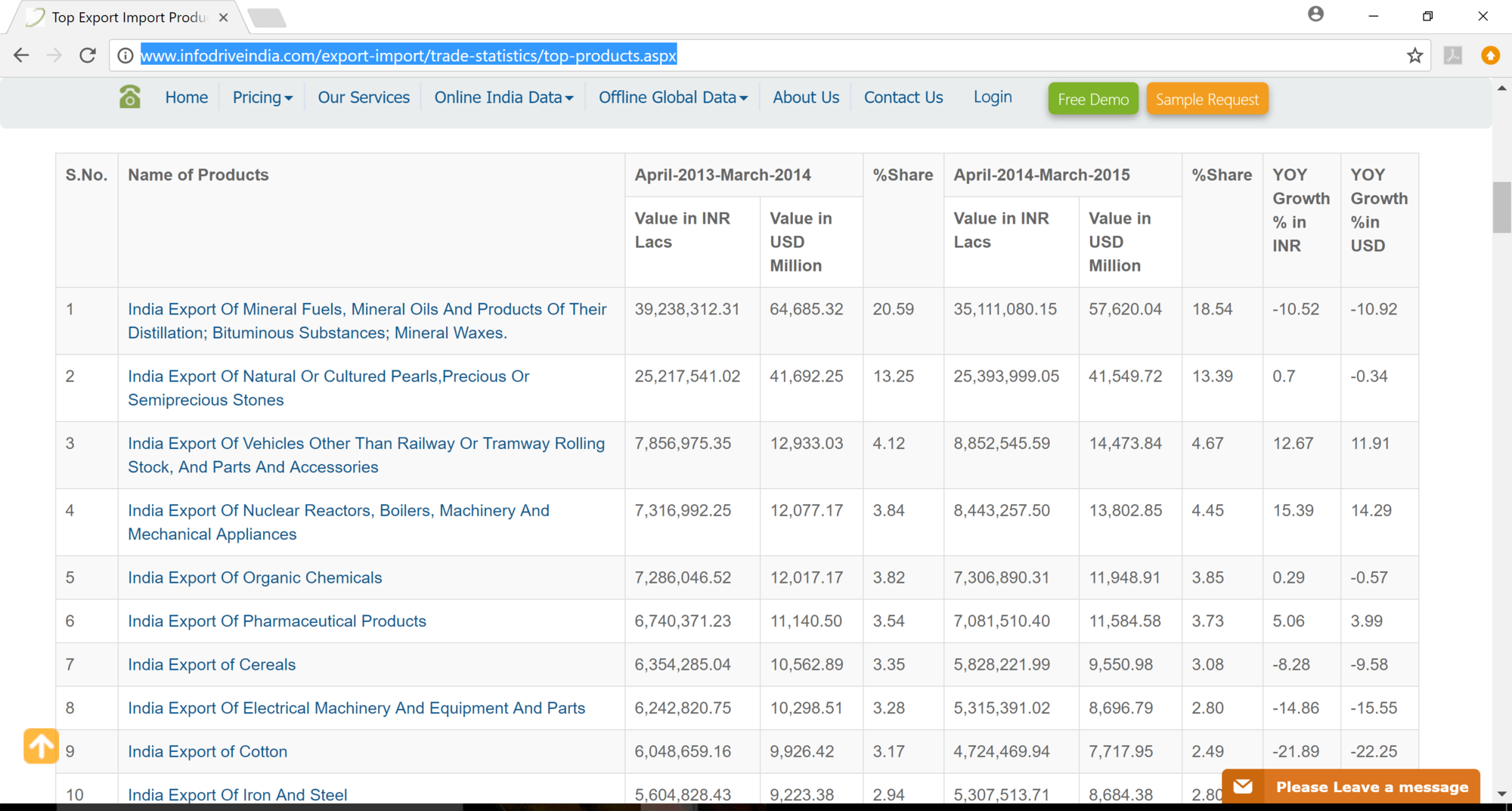Click the Login menu link
This screenshot has height=811, width=1512.
point(993,97)
